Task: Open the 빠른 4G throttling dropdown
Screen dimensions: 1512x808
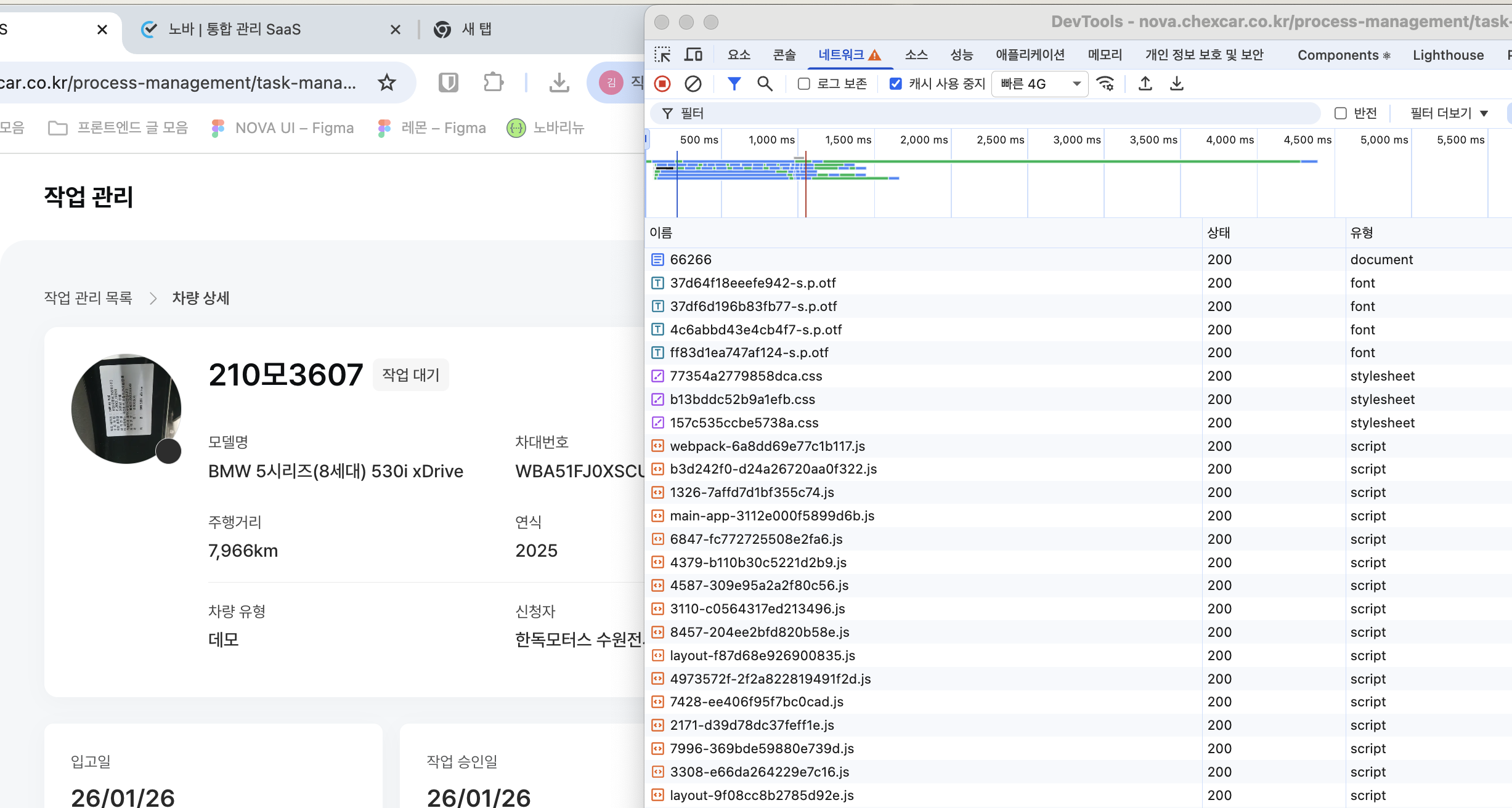Action: pyautogui.click(x=1040, y=84)
